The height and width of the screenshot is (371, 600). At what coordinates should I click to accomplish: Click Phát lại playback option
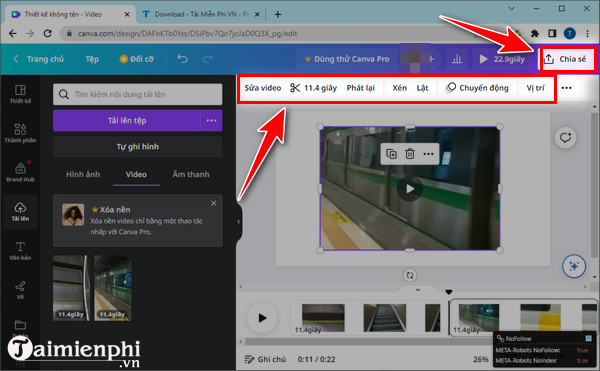click(360, 88)
